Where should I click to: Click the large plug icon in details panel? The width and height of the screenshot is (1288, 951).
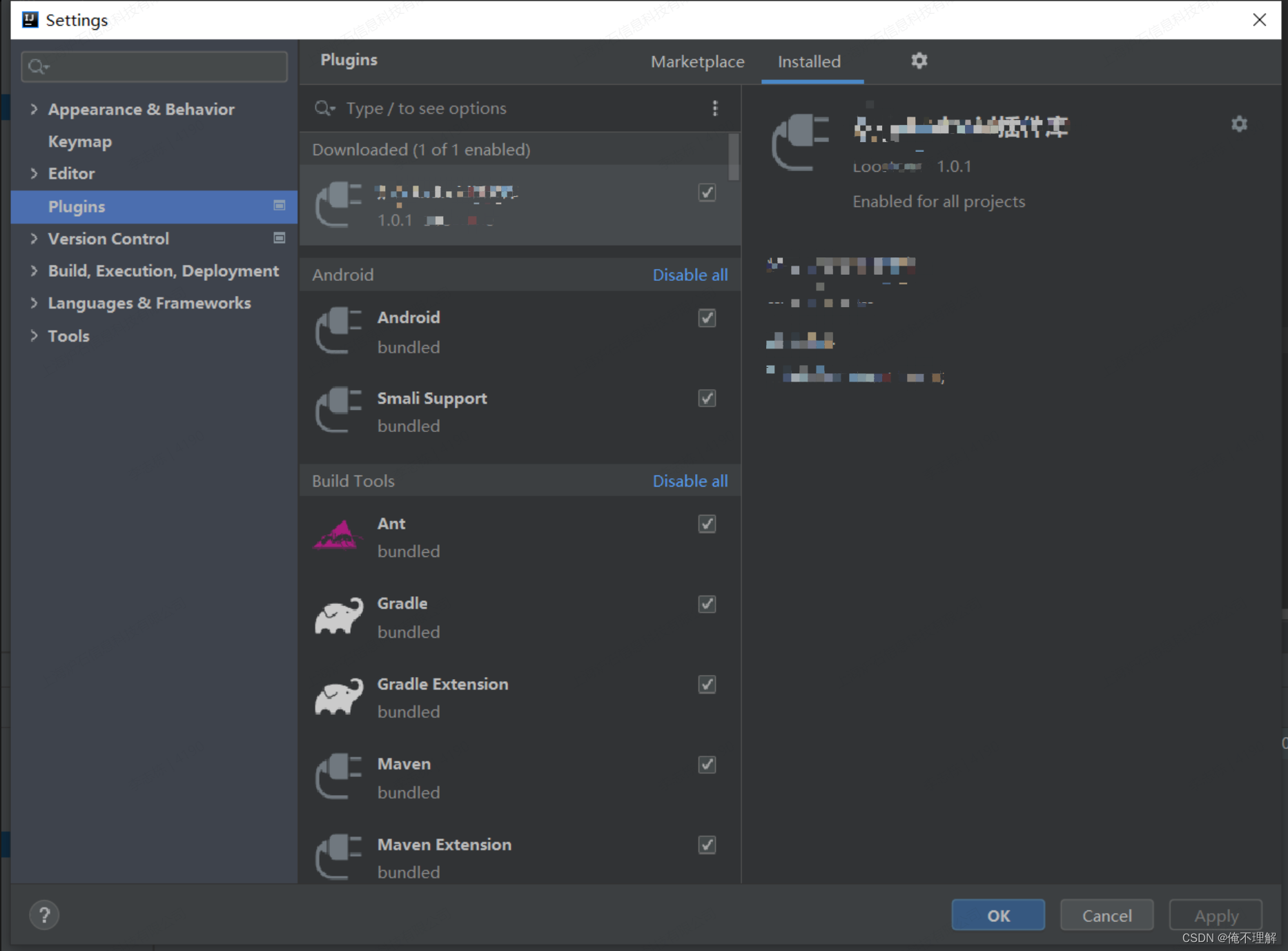[801, 142]
